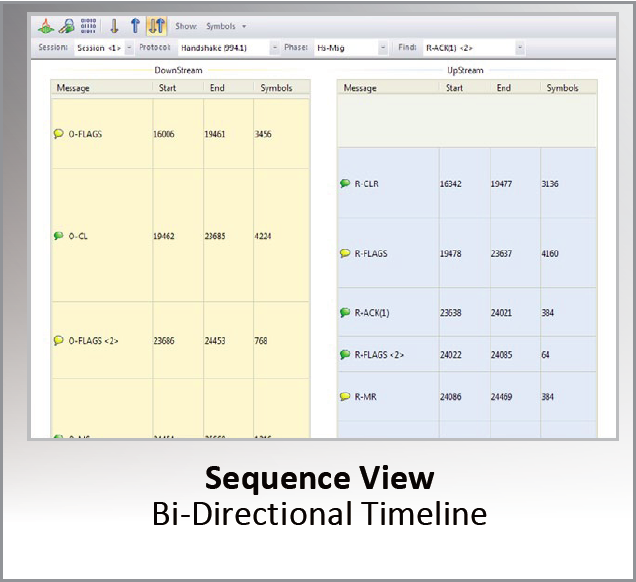Screen dimensions: 636x582
Task: Click R-CLR symbols value 3136
Action: [x=550, y=184]
